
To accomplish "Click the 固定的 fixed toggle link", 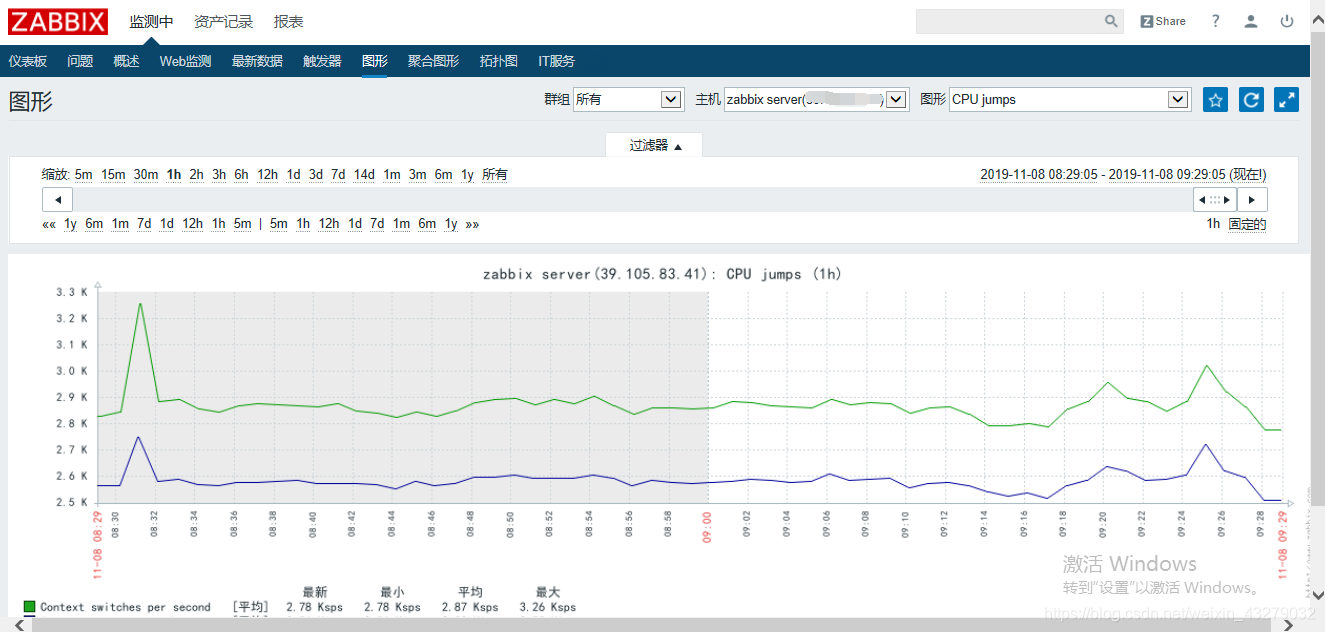I will (1247, 224).
